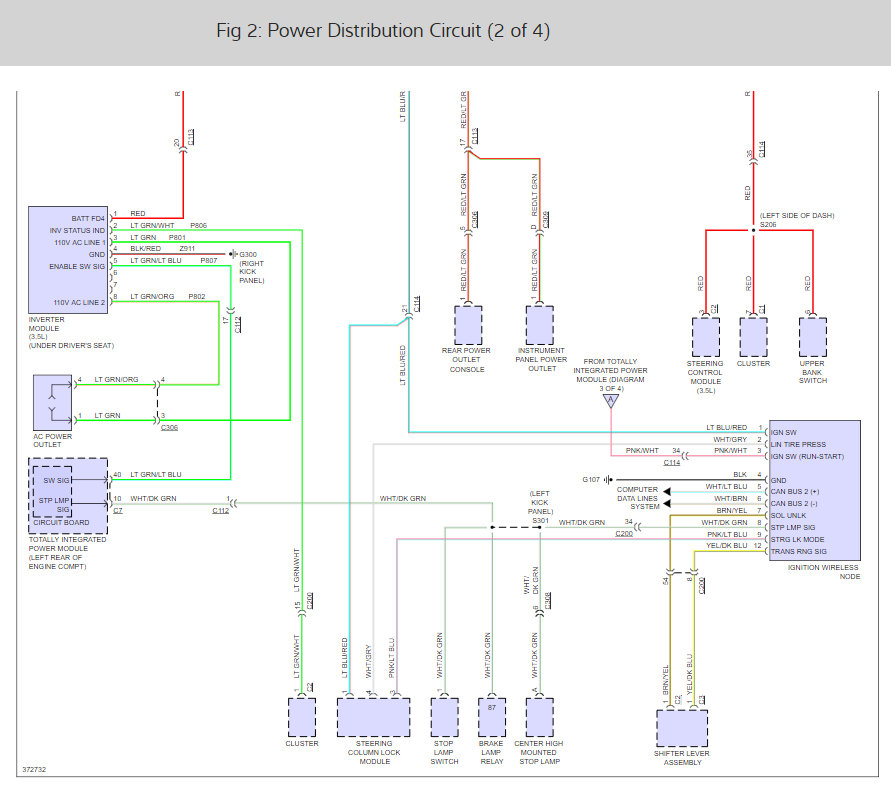Select the Ignition Wireless Node module box
Screen dimensions: 891x787
[815, 491]
